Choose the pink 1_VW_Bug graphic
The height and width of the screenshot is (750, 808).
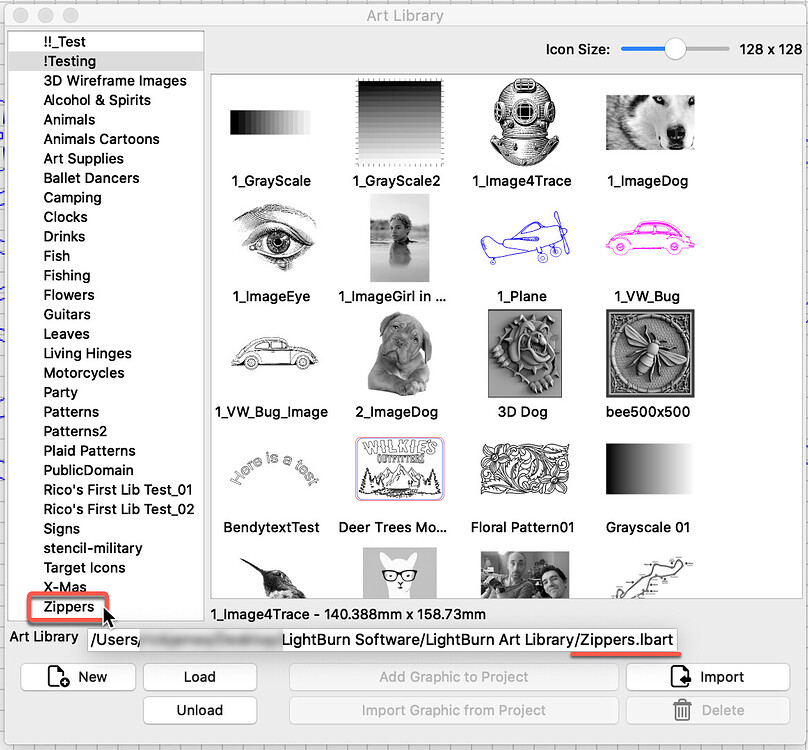click(x=650, y=238)
